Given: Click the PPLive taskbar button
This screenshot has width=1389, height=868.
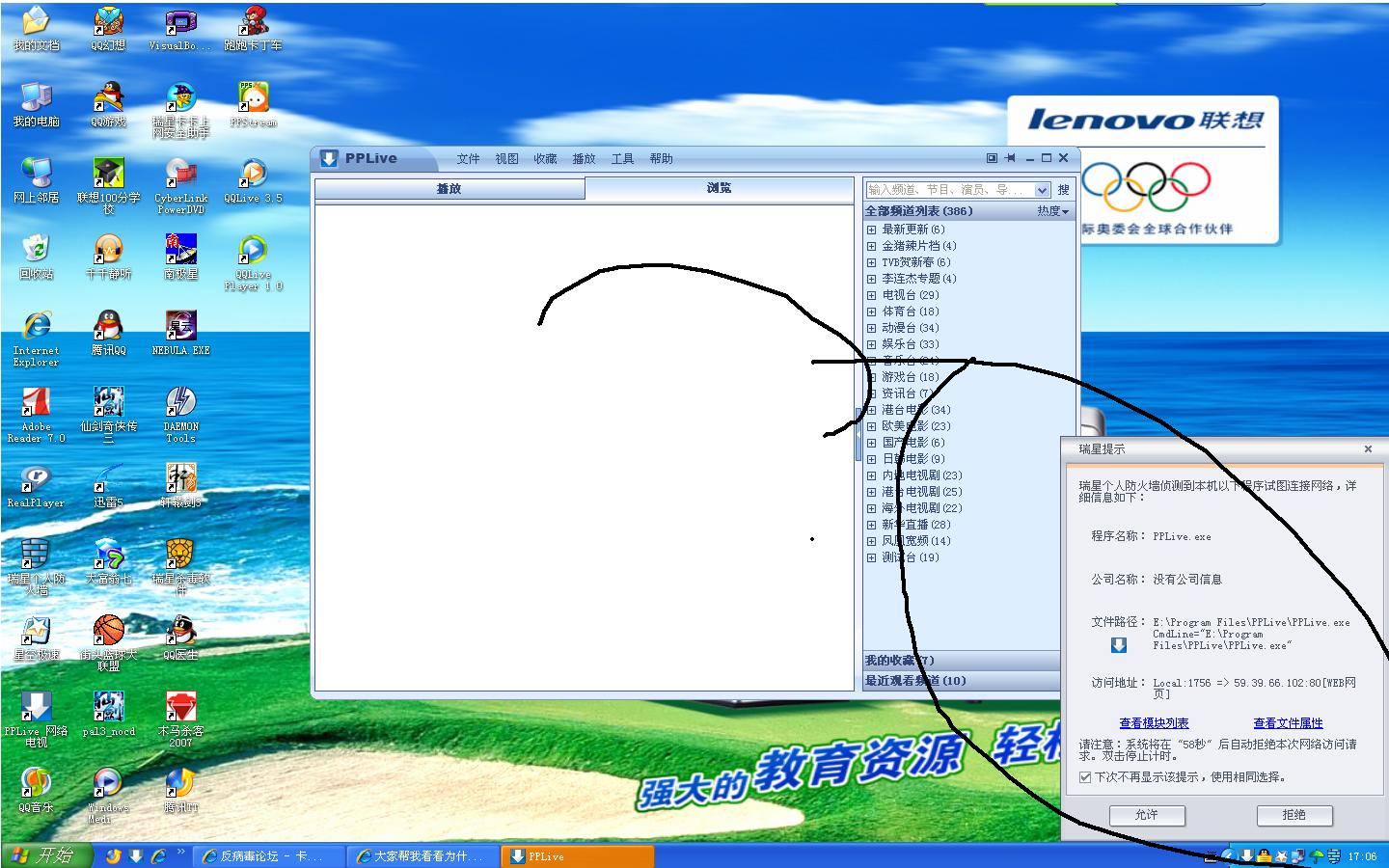Looking at the screenshot, I should click(579, 855).
